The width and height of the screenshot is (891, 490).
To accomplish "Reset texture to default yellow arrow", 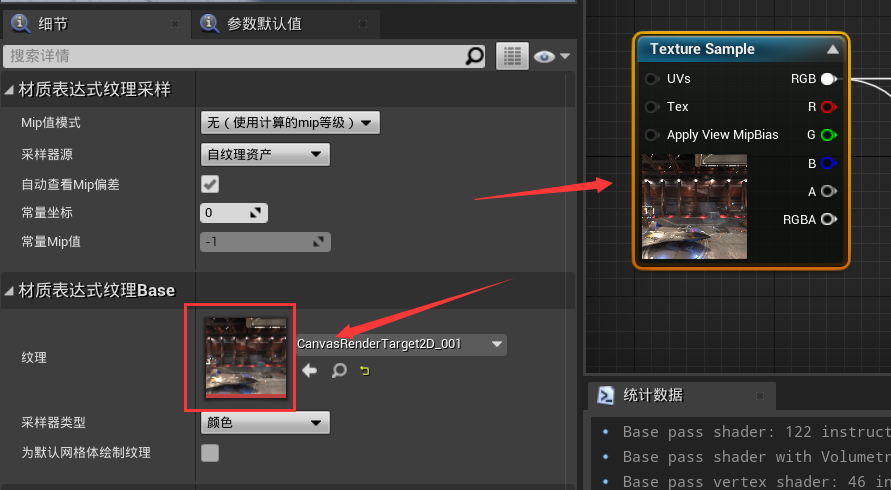I will pos(365,371).
